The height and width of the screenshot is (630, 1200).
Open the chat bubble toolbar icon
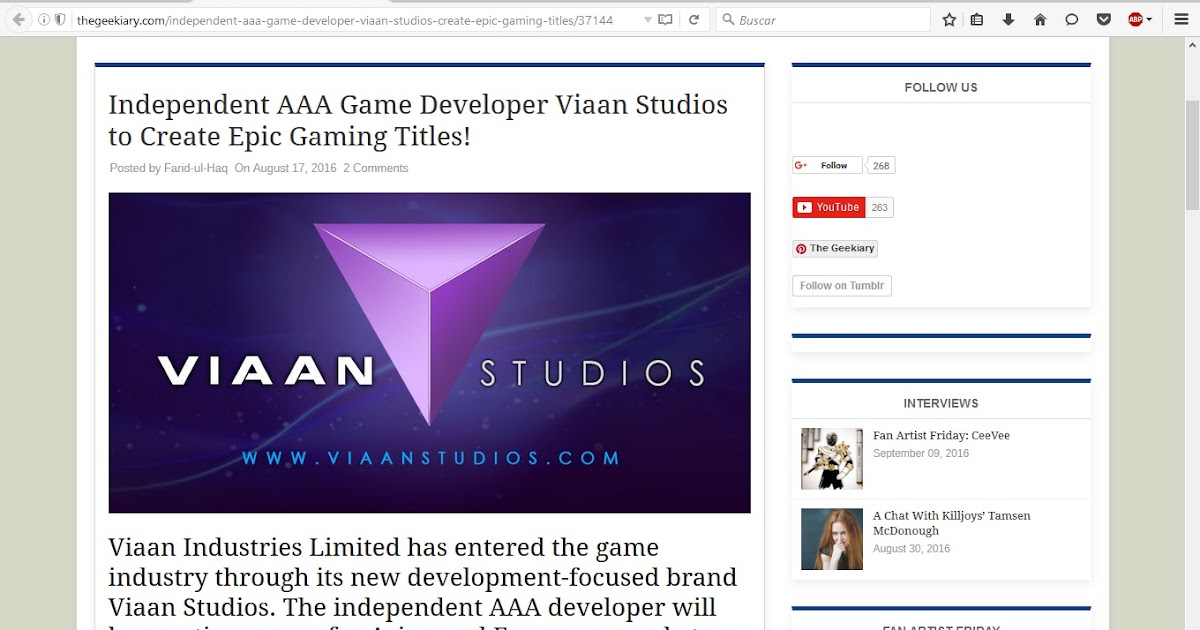[x=1072, y=20]
